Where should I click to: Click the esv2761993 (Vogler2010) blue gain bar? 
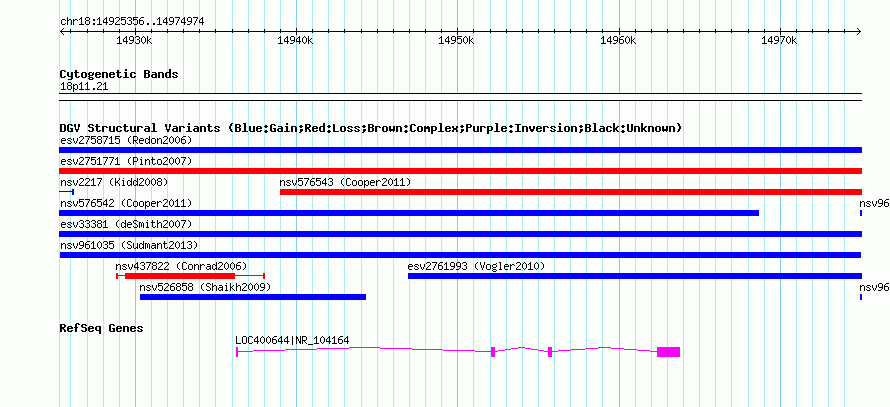(635, 276)
